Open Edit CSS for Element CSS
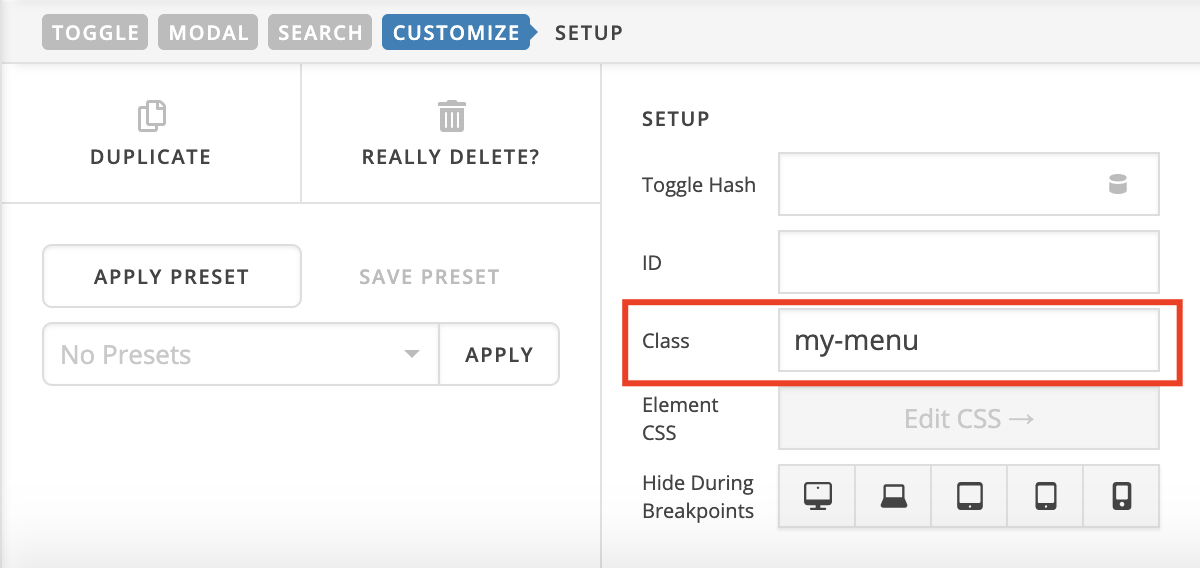The width and height of the screenshot is (1200, 568). click(x=969, y=418)
